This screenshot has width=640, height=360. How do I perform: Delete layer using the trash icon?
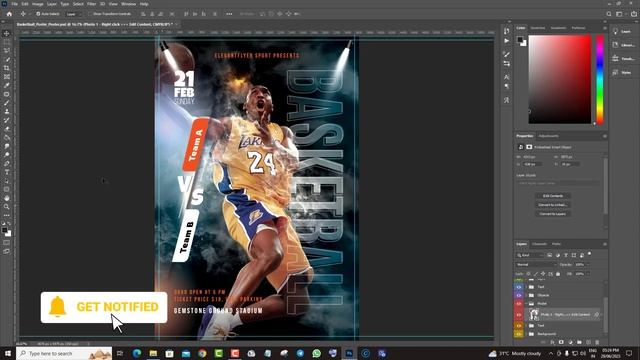[597, 342]
